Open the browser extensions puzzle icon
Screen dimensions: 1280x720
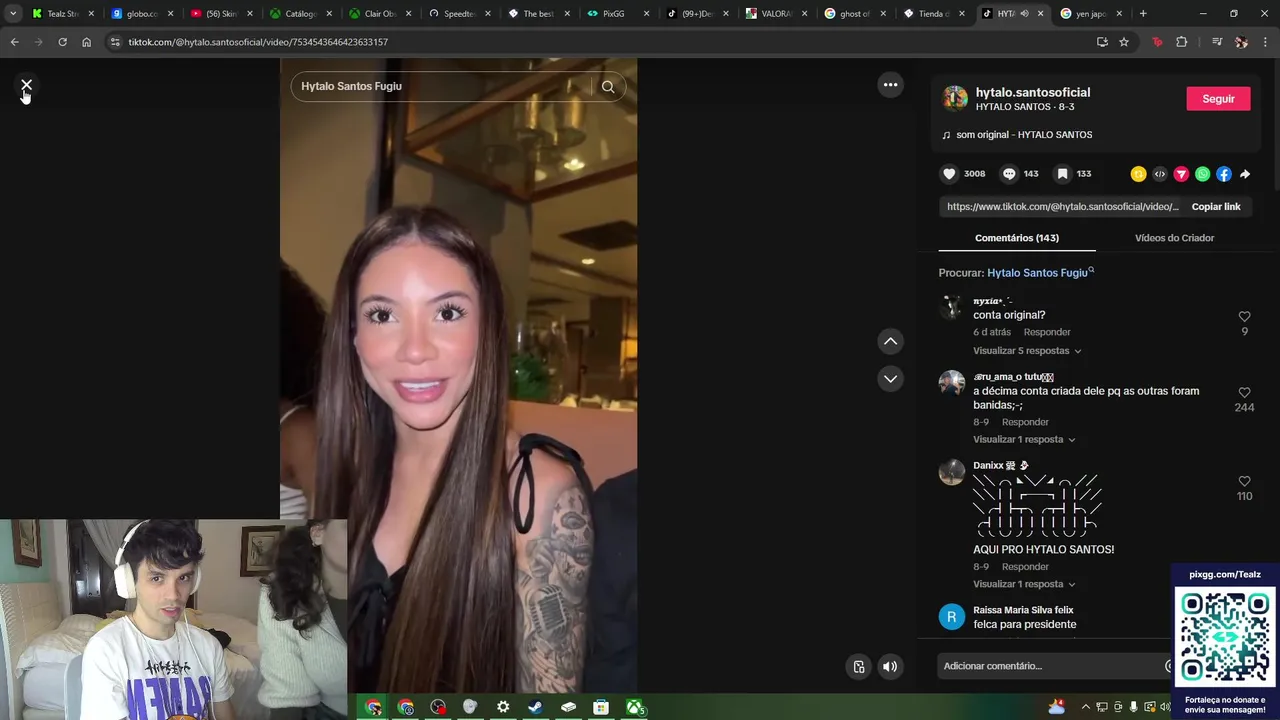tap(1182, 42)
